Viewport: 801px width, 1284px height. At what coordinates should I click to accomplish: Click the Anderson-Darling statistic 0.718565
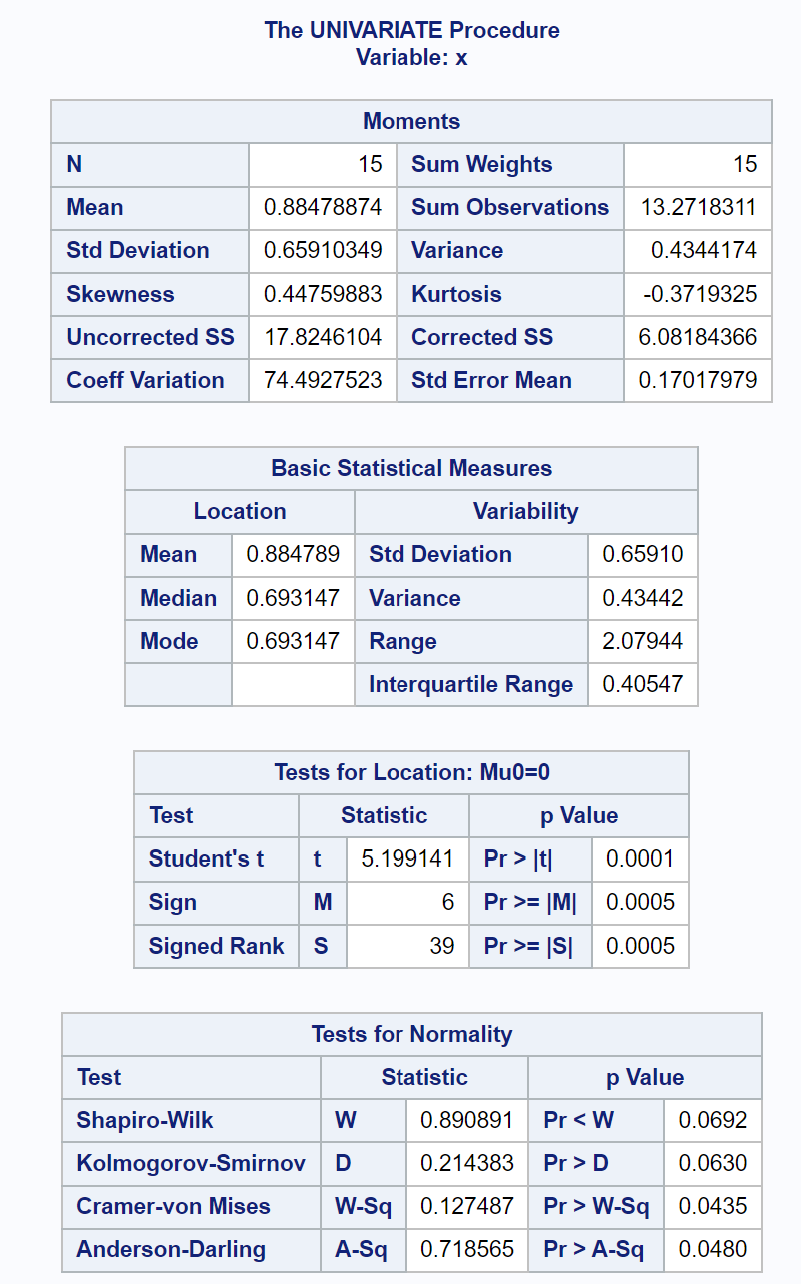pos(467,1250)
